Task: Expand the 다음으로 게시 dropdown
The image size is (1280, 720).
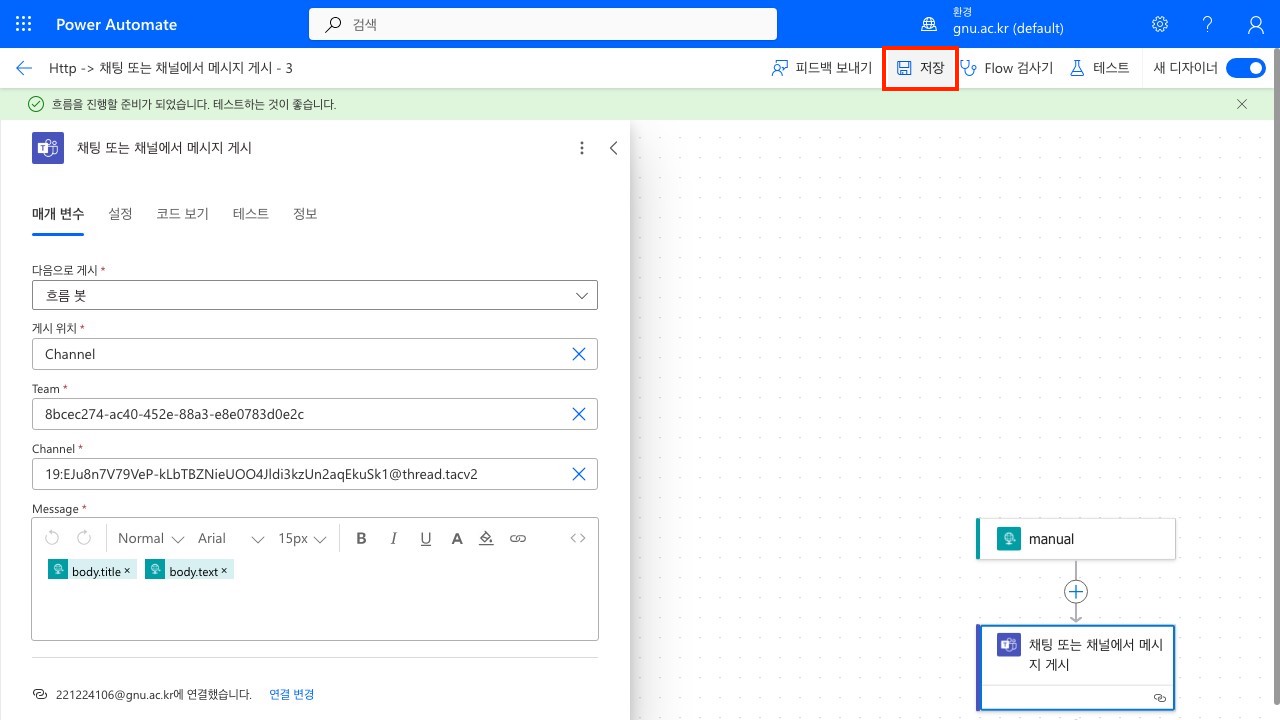Action: [x=582, y=295]
